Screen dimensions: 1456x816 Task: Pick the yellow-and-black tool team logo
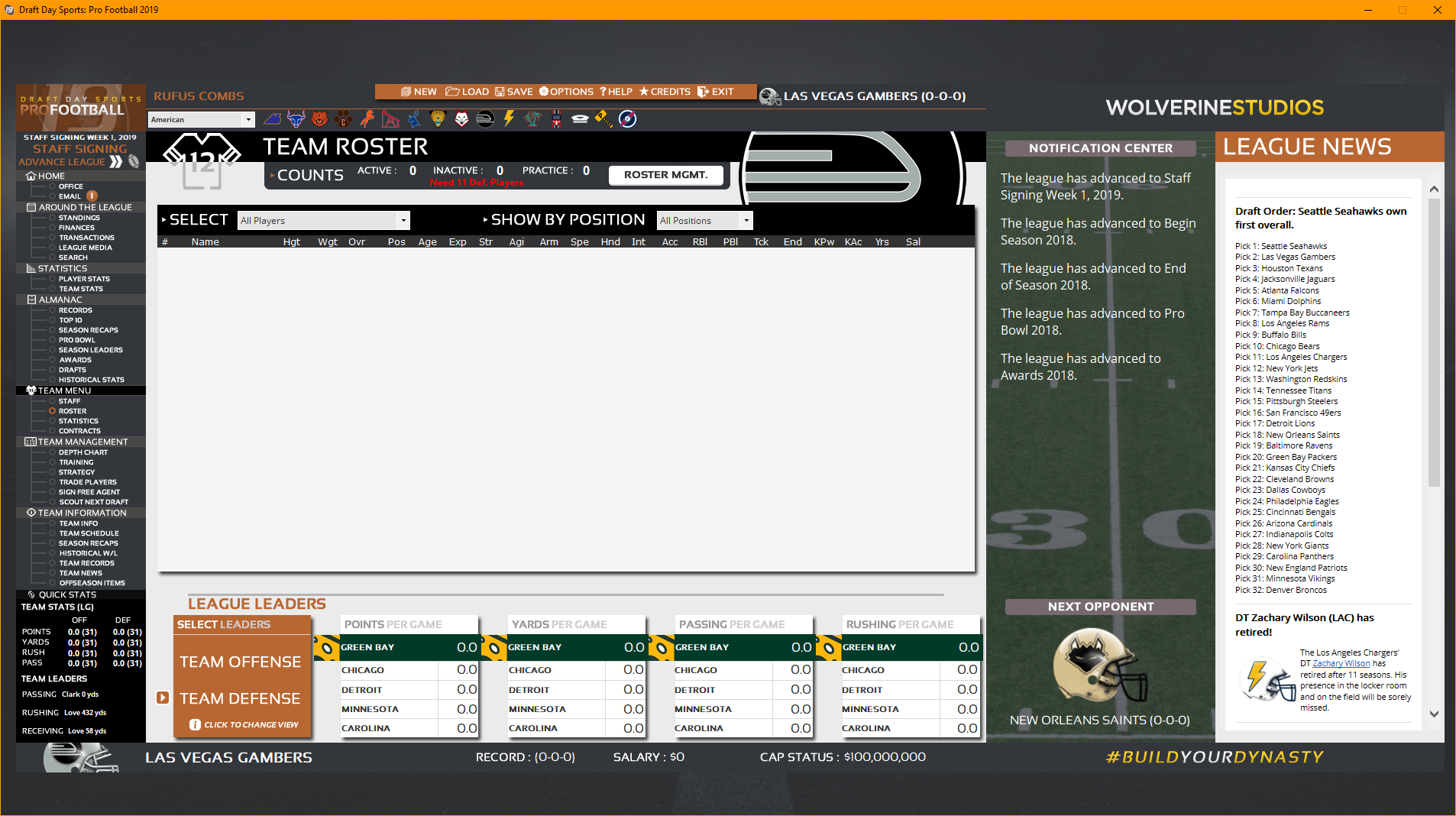(x=603, y=119)
